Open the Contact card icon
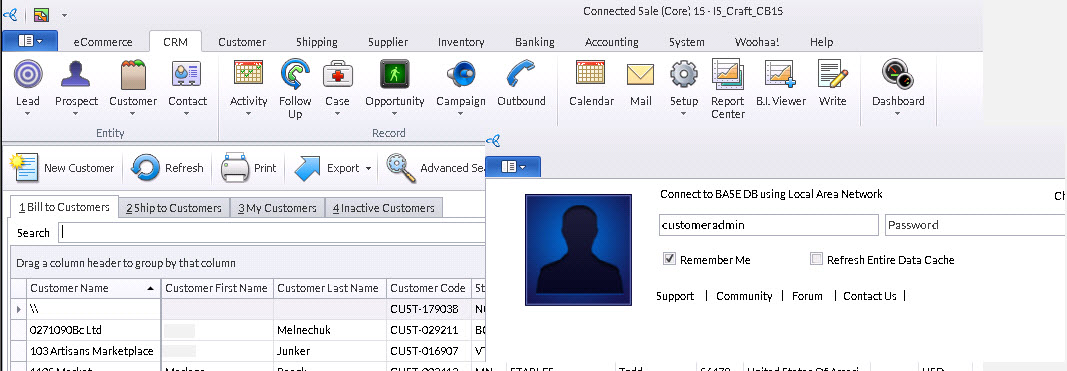The height and width of the screenshot is (371, 1067). point(186,74)
